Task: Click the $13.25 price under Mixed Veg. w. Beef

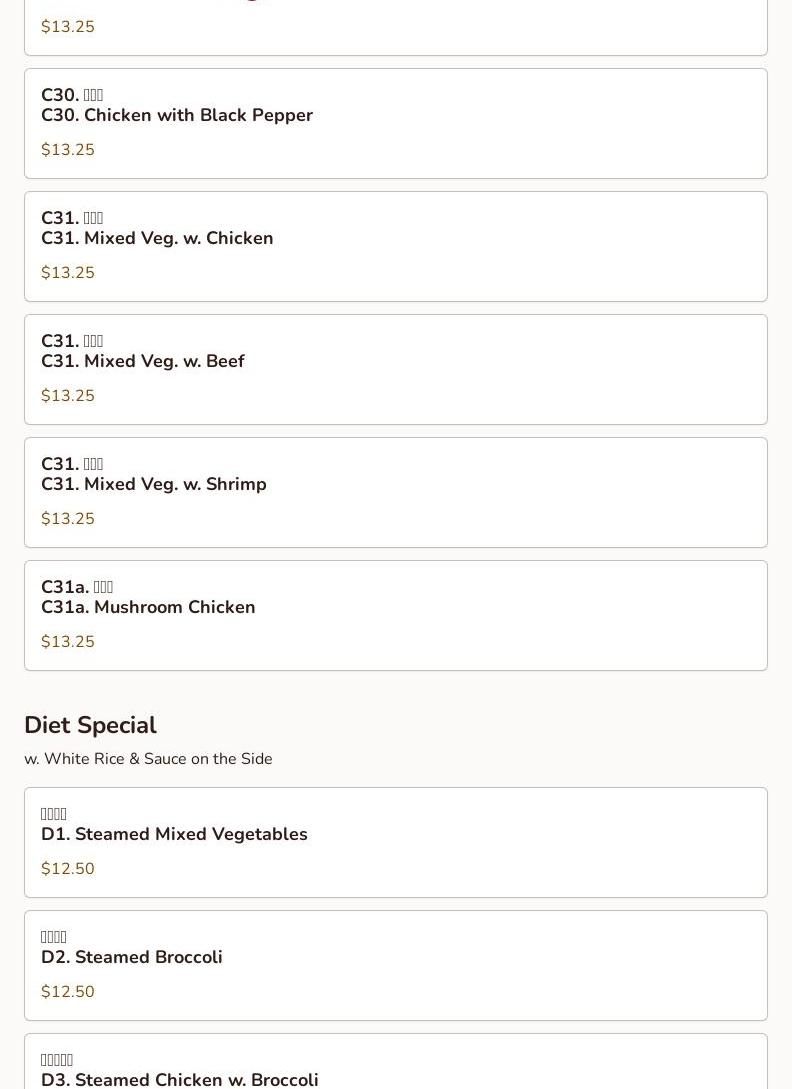Action: 67,395
